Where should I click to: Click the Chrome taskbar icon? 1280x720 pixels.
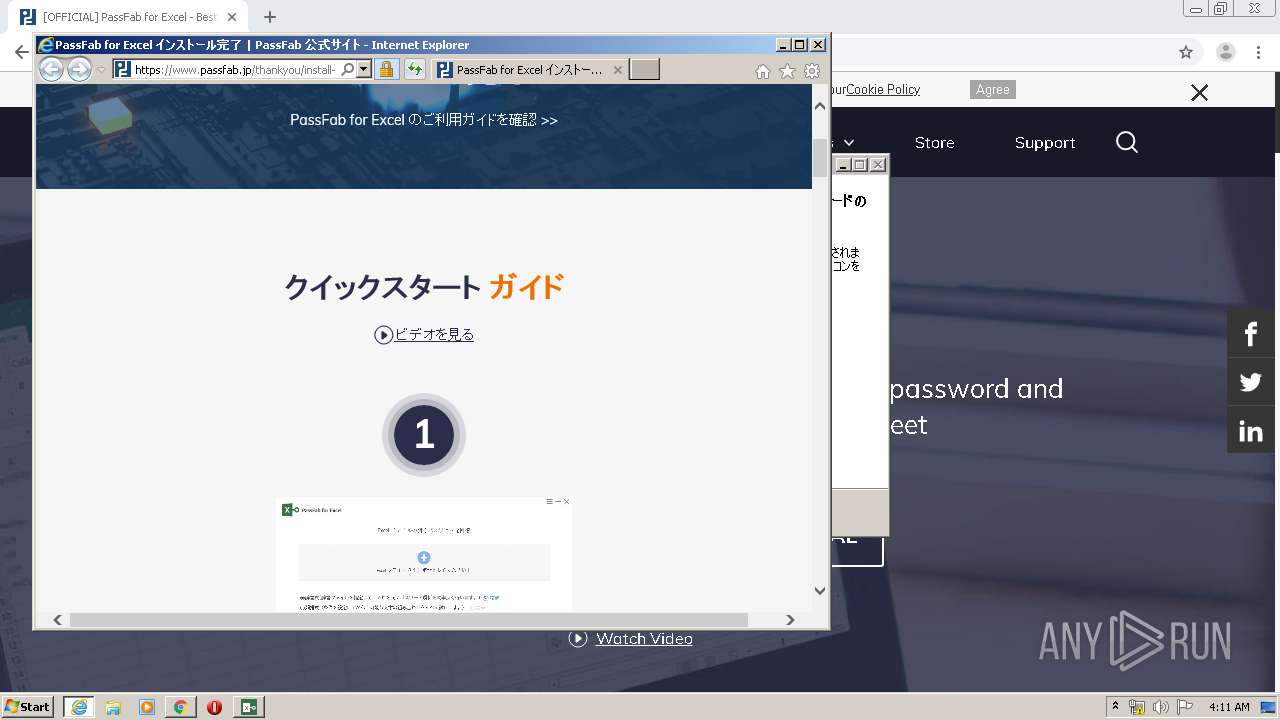click(x=180, y=707)
